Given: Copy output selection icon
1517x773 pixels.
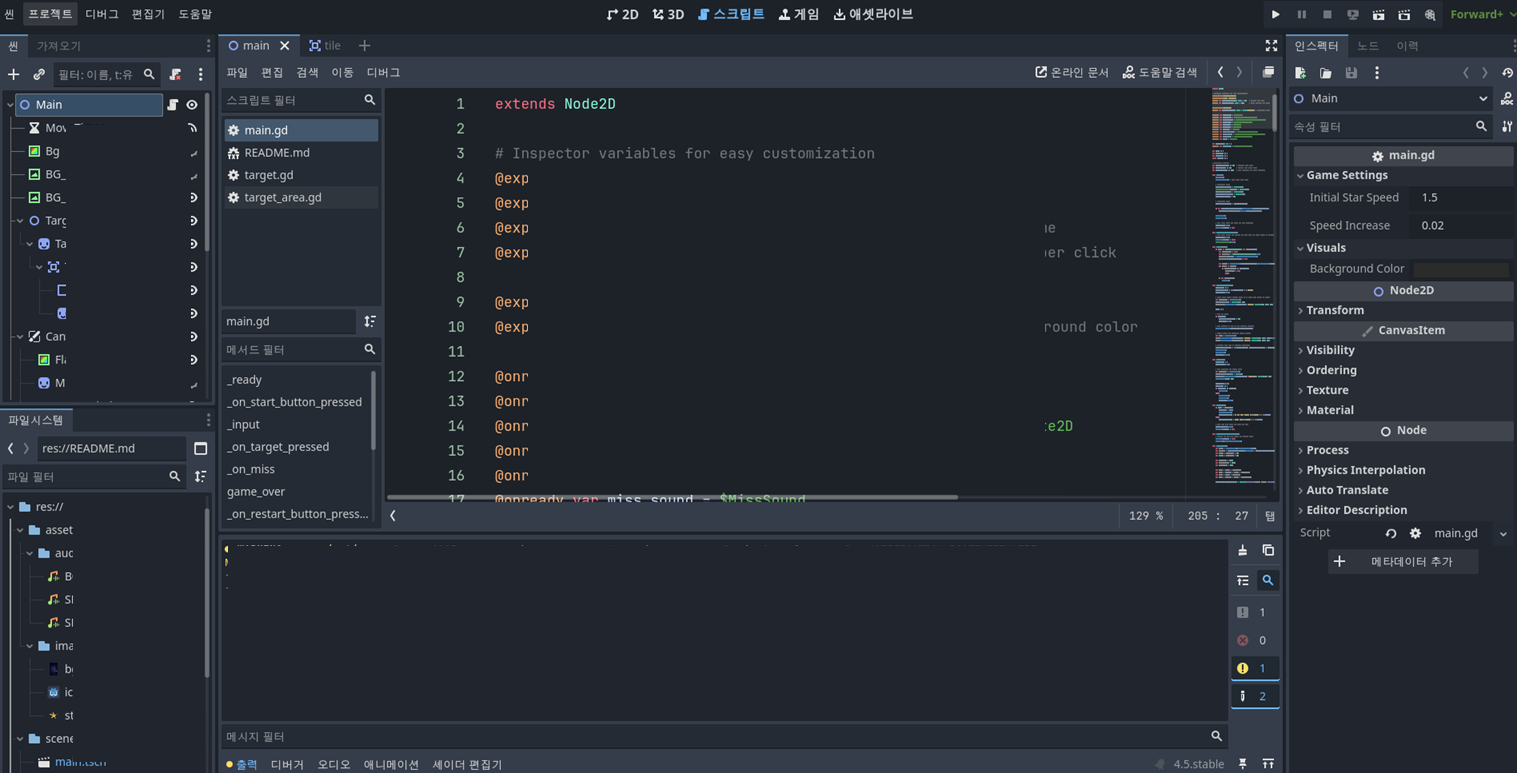Looking at the screenshot, I should pos(1268,551).
